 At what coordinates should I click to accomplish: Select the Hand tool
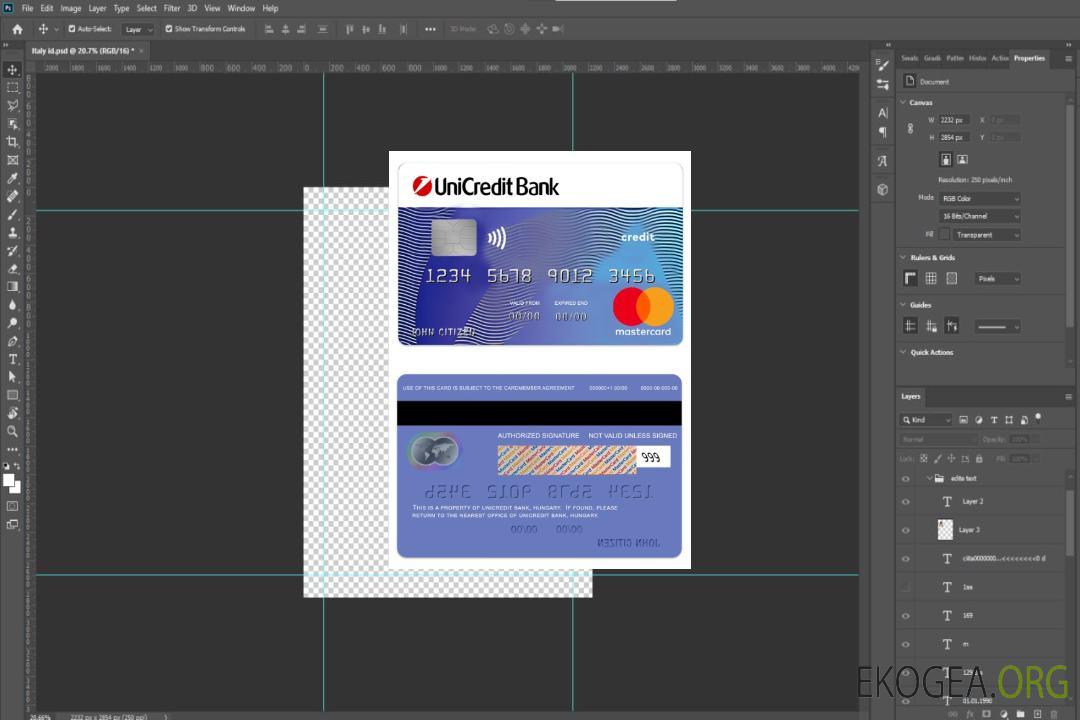[12, 413]
